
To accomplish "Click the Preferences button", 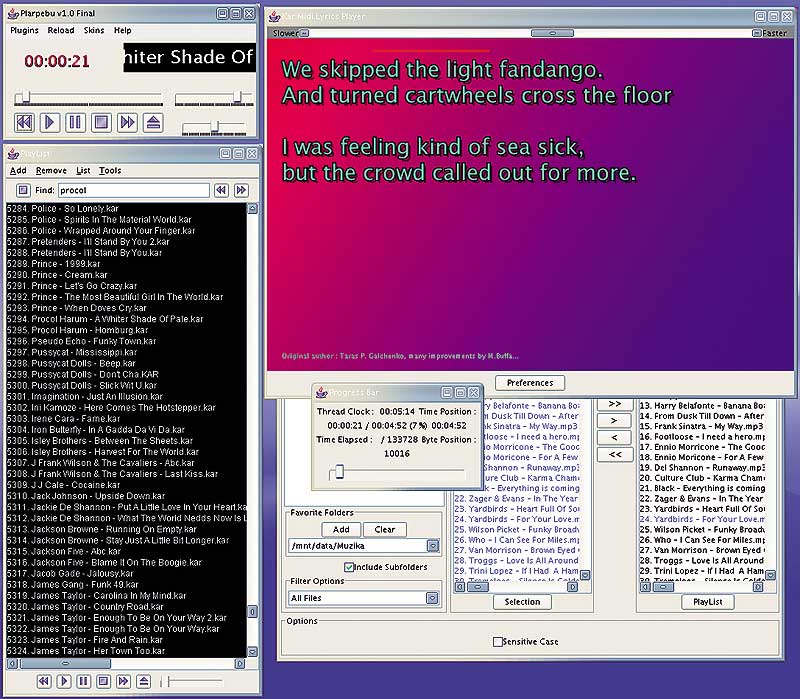I will [530, 383].
